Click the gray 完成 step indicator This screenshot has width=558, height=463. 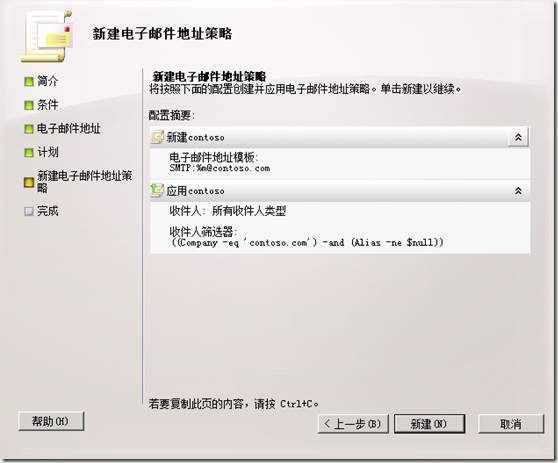coord(29,211)
